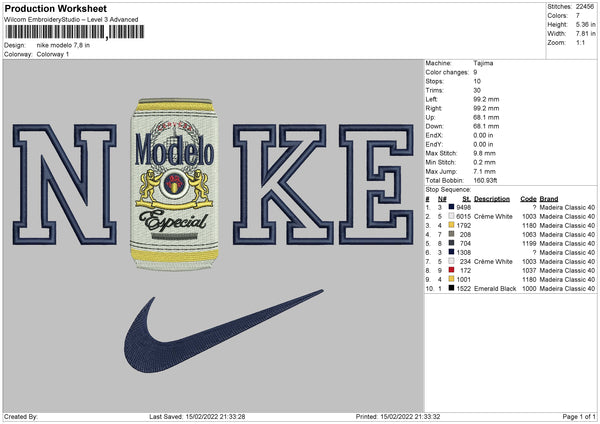Click code '1063' in the 208-stitch row
The height and width of the screenshot is (424, 600).
point(529,235)
